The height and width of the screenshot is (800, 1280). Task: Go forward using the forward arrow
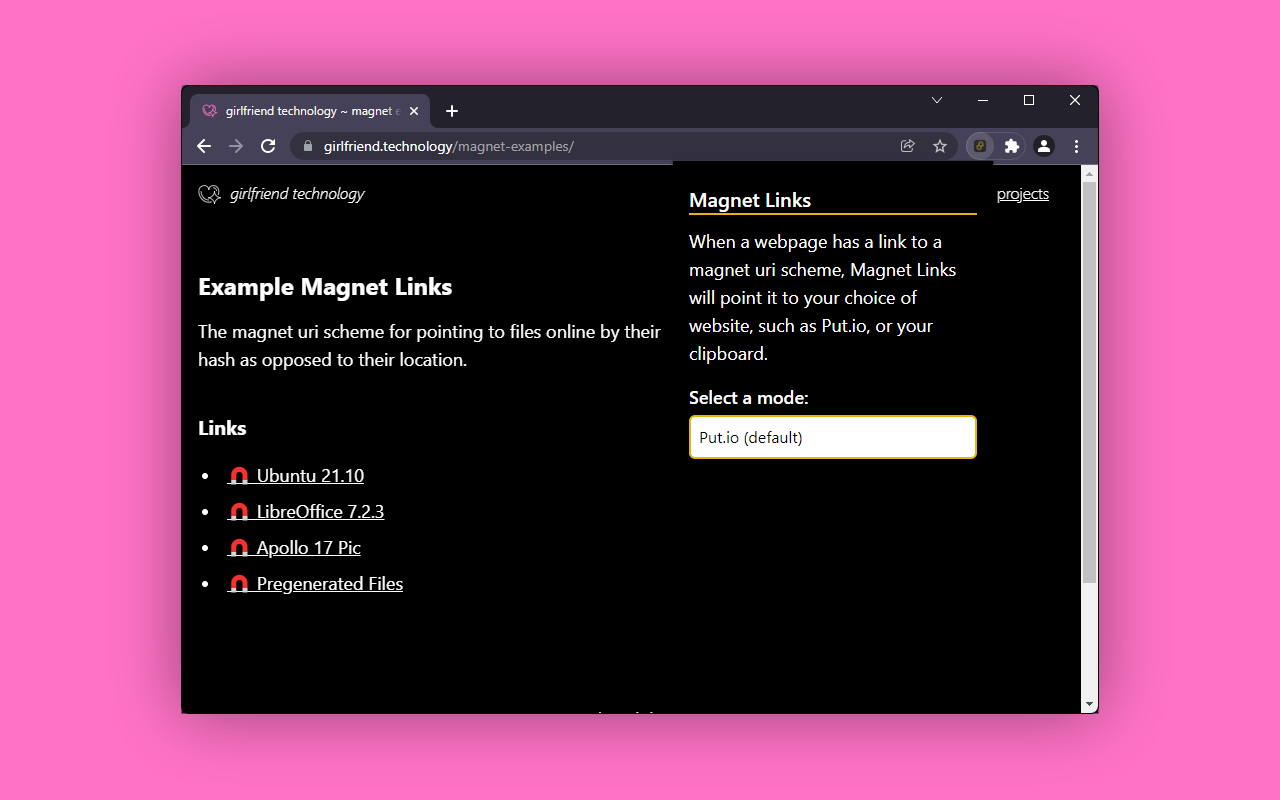(x=236, y=145)
